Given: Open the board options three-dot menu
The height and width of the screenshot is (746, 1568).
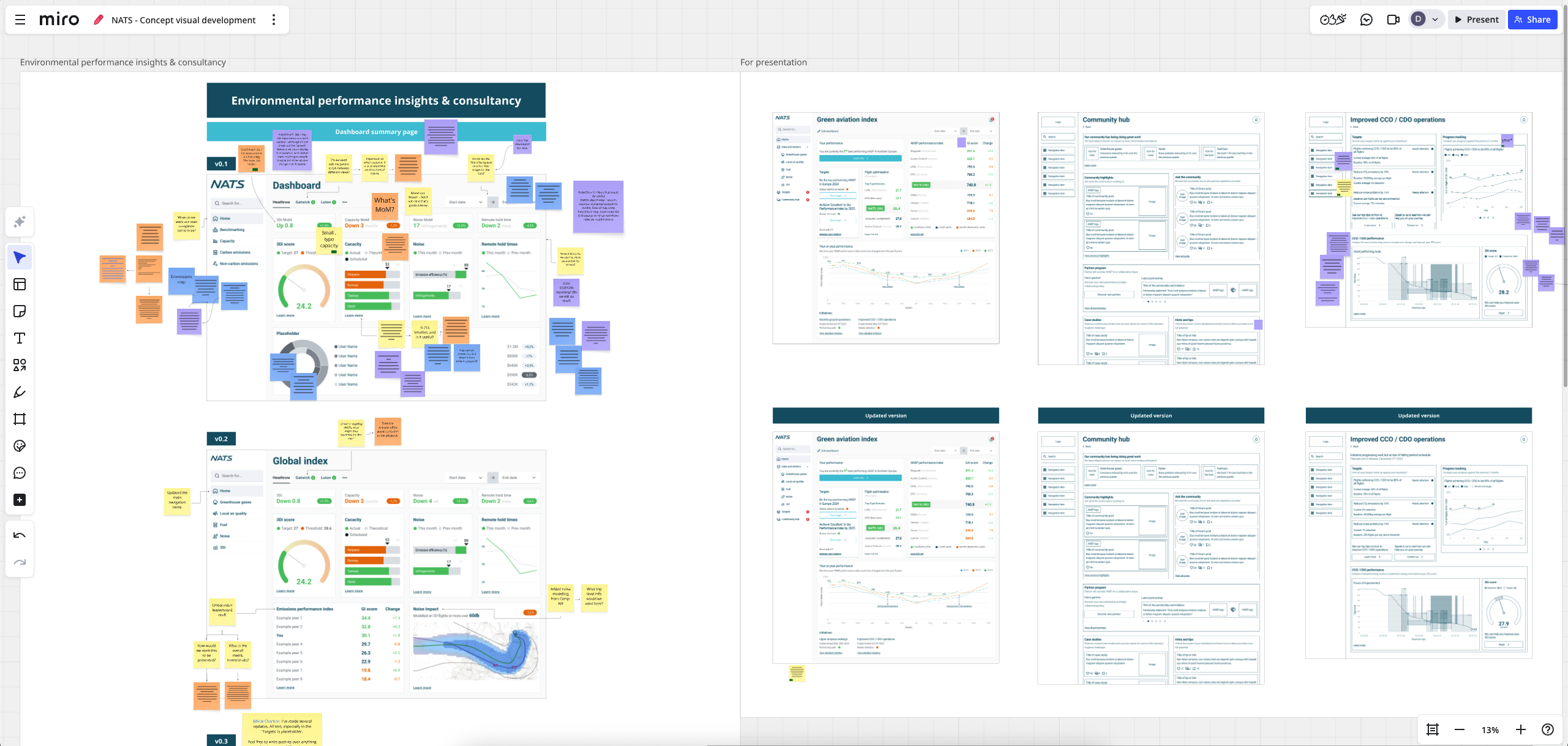Looking at the screenshot, I should click(x=274, y=19).
